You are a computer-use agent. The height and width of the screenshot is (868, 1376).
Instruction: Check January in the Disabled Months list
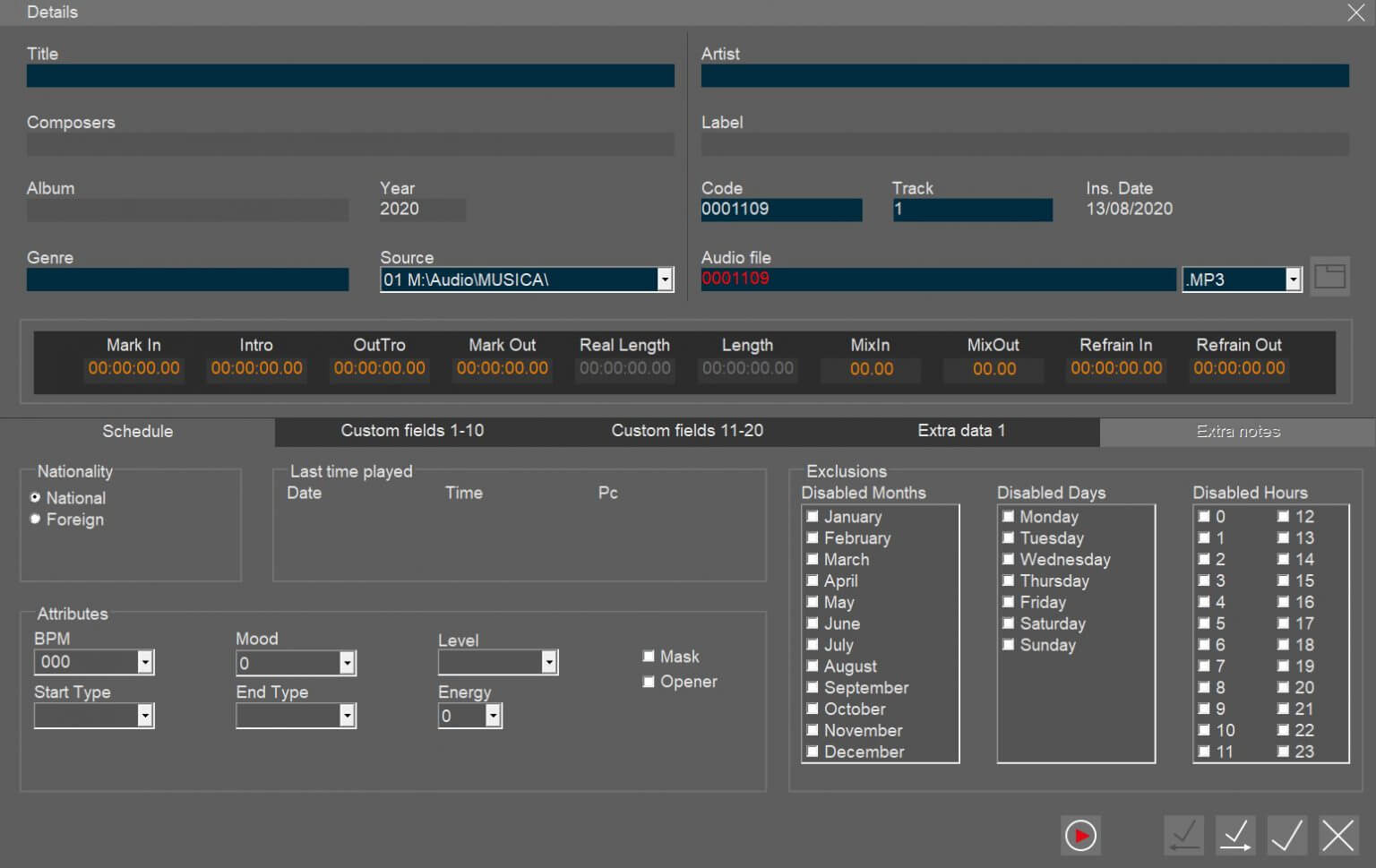[813, 516]
